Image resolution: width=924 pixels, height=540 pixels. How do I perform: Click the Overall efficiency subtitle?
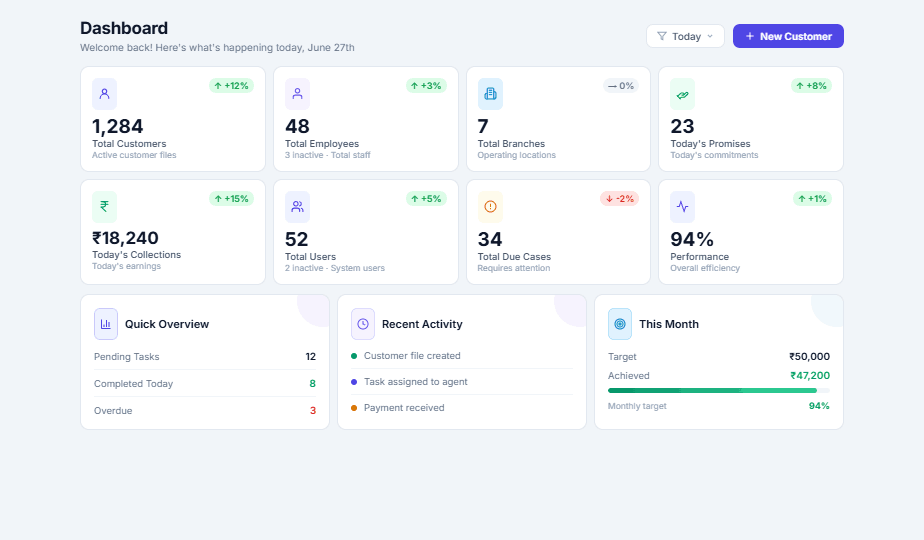pos(705,268)
